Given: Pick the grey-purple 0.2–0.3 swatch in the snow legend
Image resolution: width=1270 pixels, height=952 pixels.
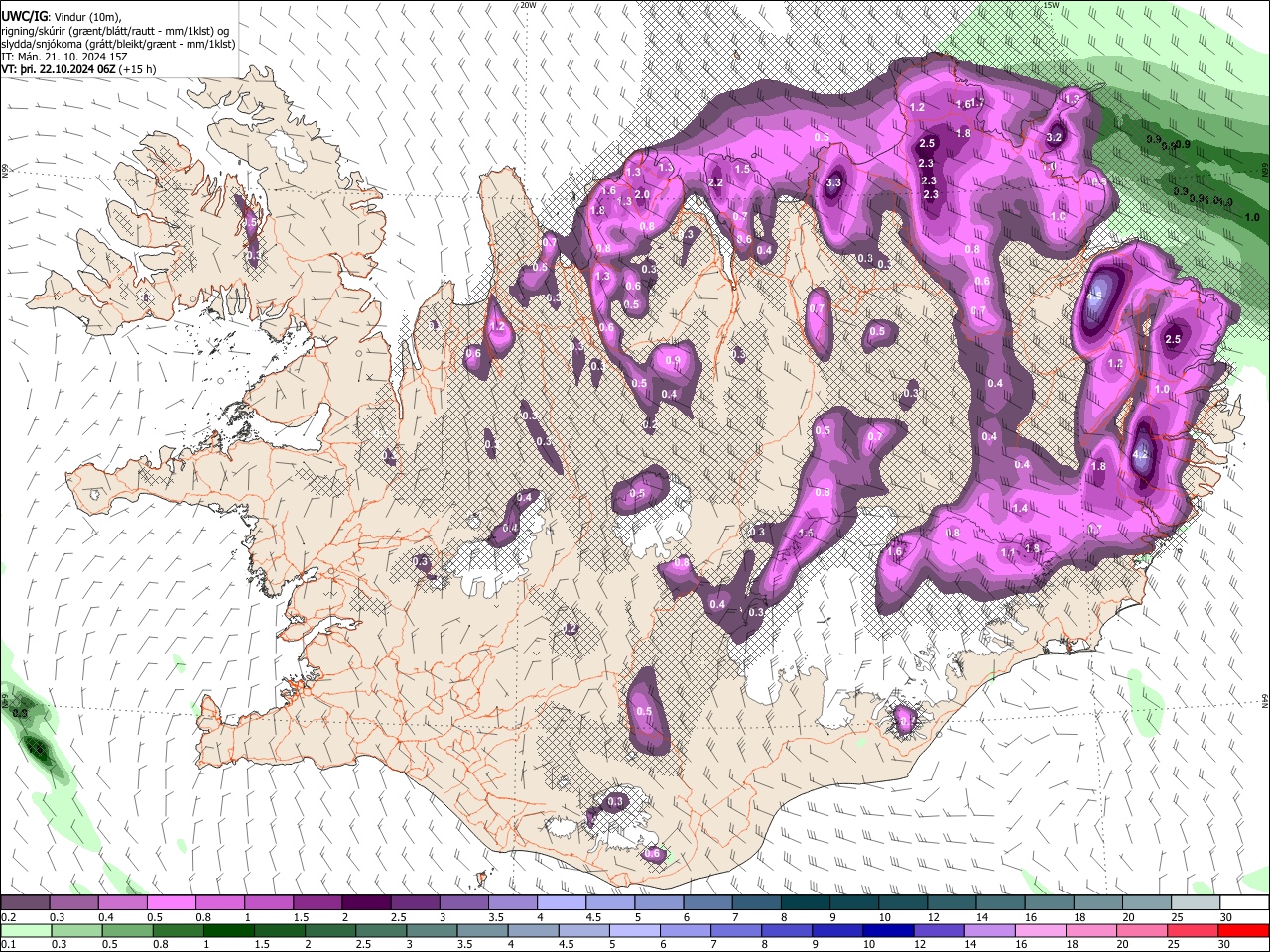Looking at the screenshot, I should [26, 903].
